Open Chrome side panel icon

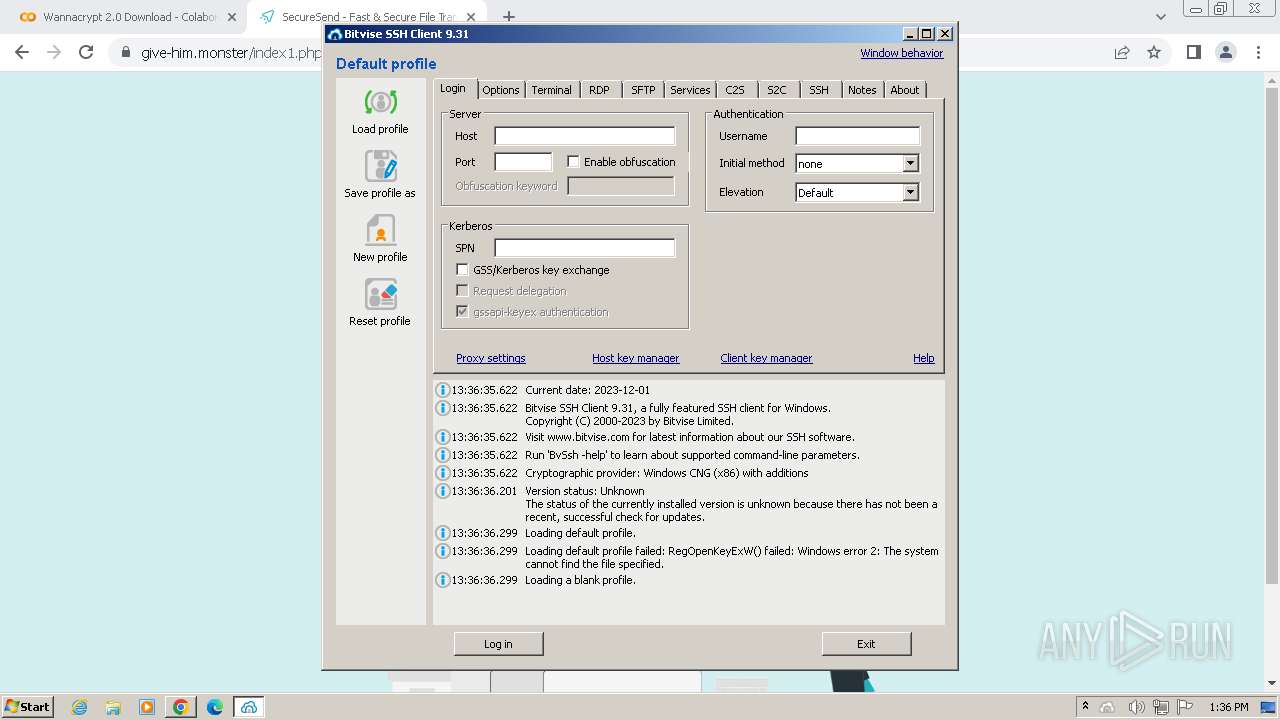pyautogui.click(x=1193, y=52)
